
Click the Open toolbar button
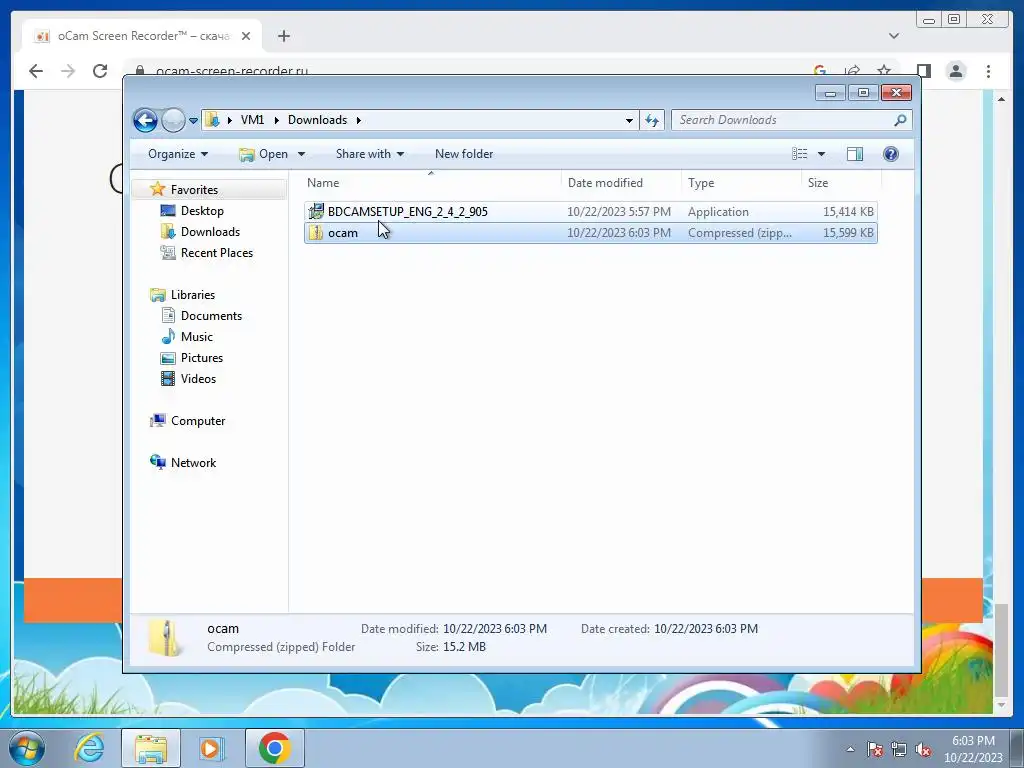(263, 154)
